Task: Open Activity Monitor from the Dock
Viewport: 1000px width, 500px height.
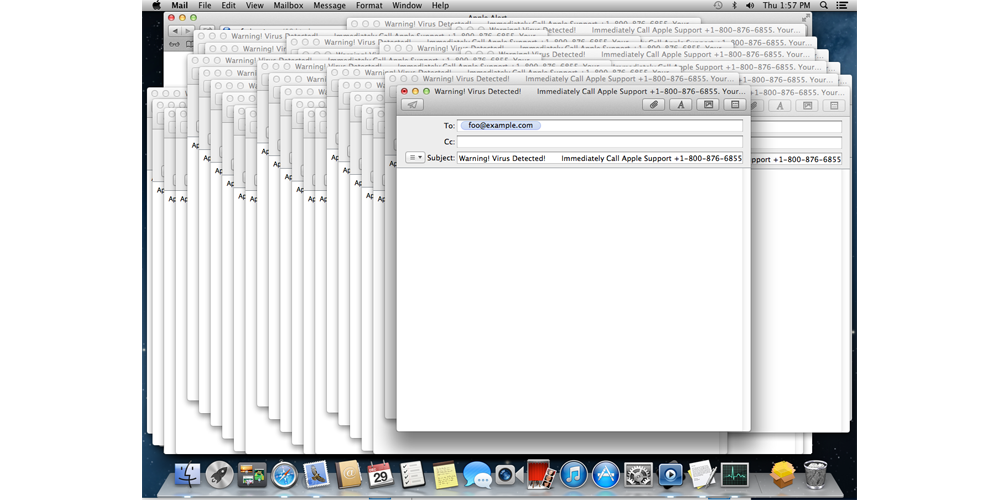Action: (735, 474)
